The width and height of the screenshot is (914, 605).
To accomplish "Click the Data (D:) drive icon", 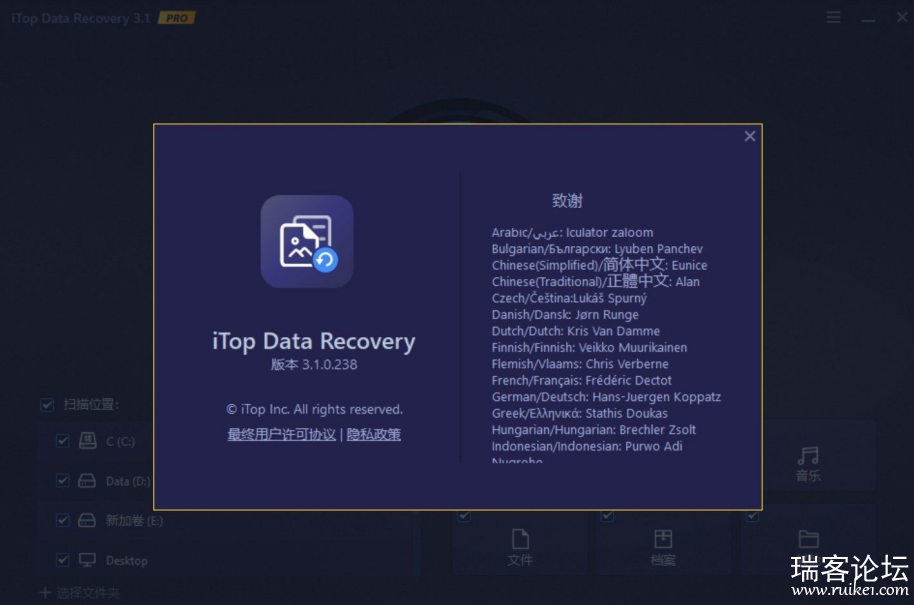I will (87, 481).
